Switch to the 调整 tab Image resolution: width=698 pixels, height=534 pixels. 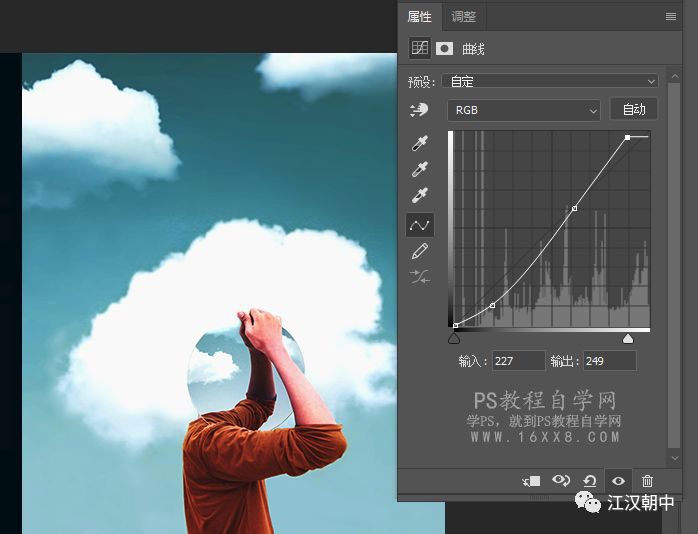pyautogui.click(x=464, y=17)
